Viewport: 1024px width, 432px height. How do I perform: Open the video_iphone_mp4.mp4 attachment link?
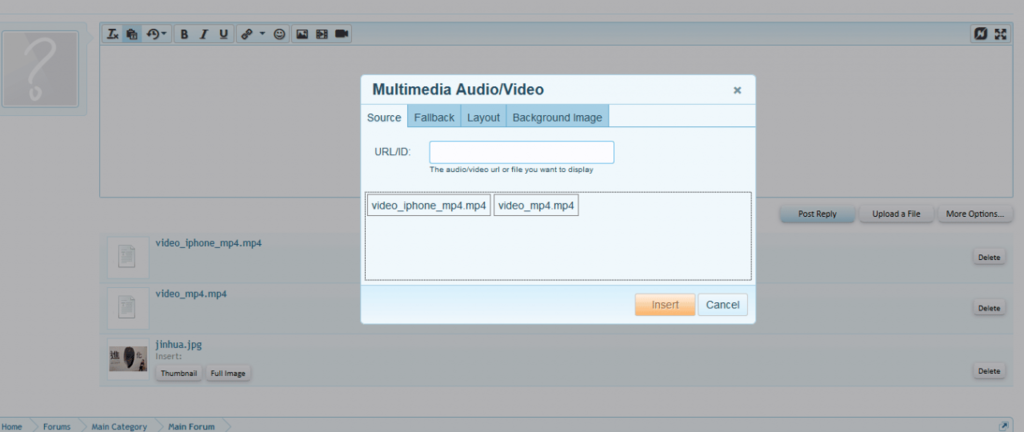tap(208, 243)
